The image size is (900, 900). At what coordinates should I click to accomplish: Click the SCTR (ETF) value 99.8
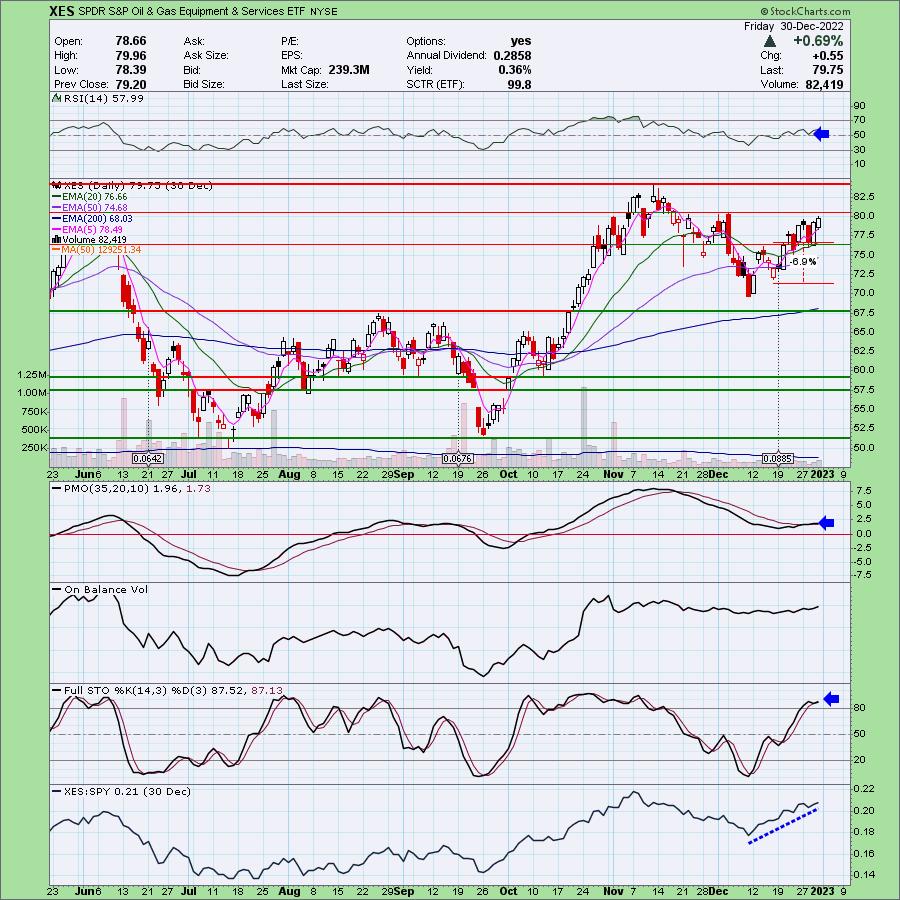point(519,84)
